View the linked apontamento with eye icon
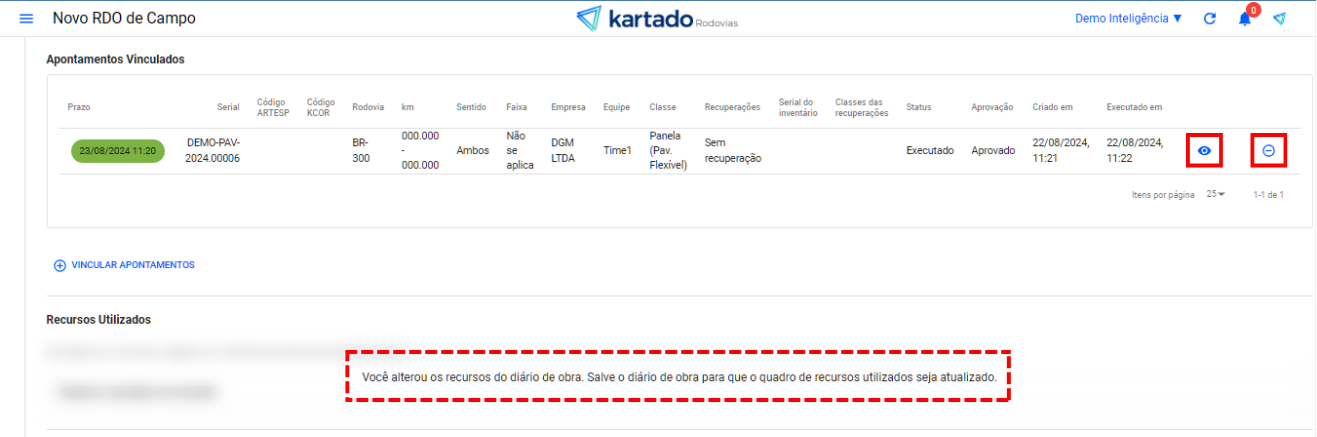This screenshot has width=1317, height=437. [x=1204, y=150]
